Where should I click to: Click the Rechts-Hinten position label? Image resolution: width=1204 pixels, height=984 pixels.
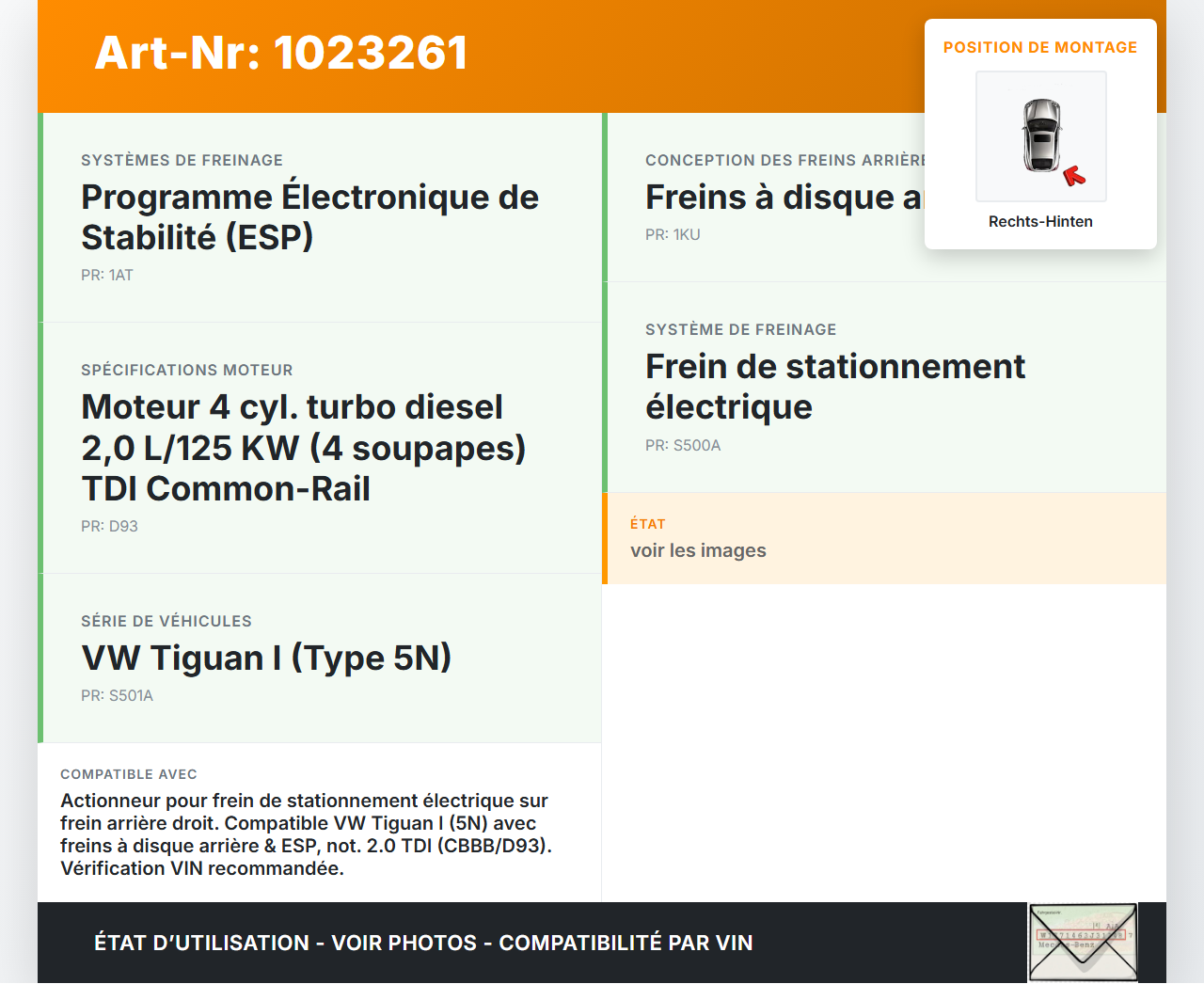(x=1040, y=221)
